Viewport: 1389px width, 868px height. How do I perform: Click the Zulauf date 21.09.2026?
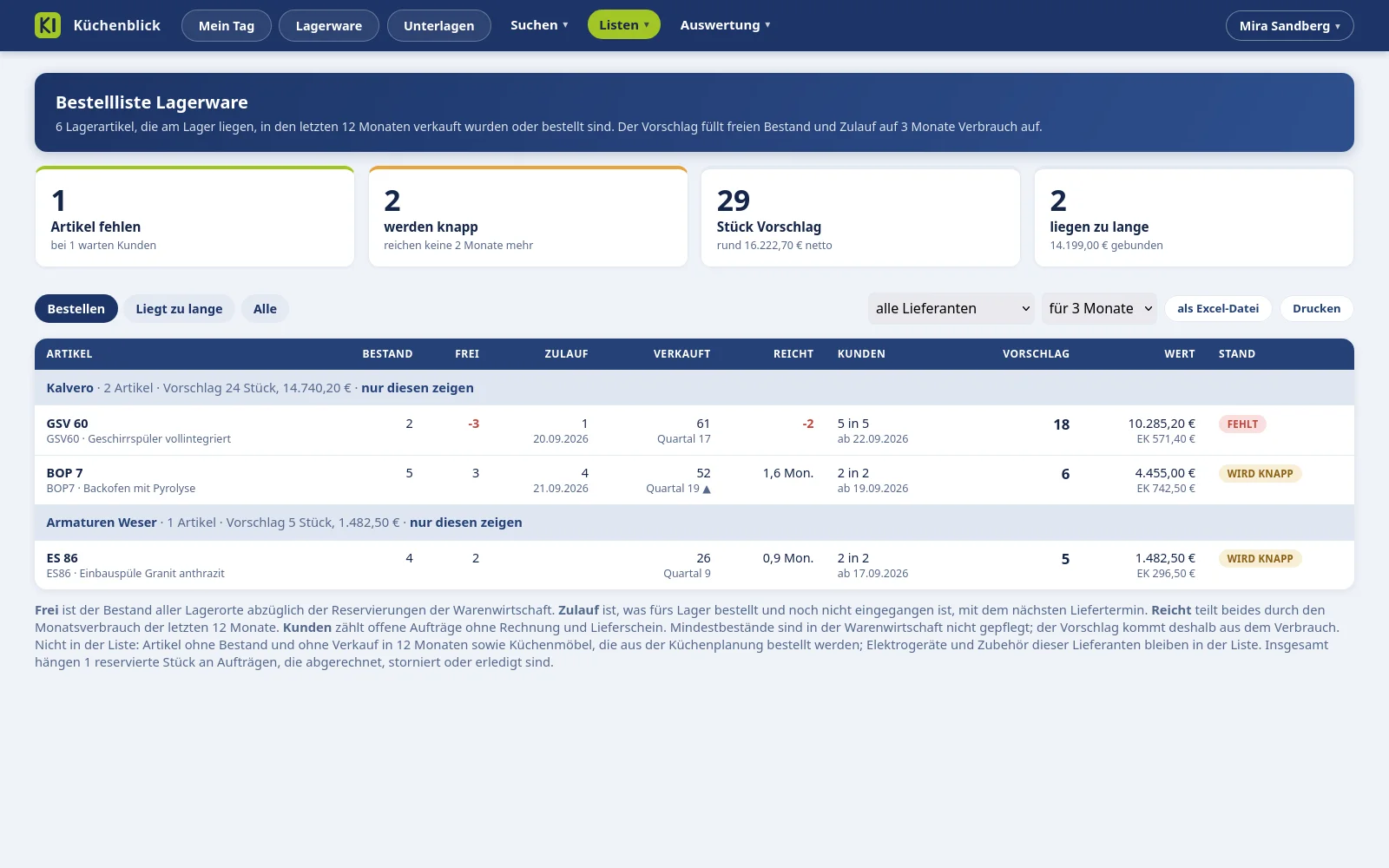[x=561, y=489]
